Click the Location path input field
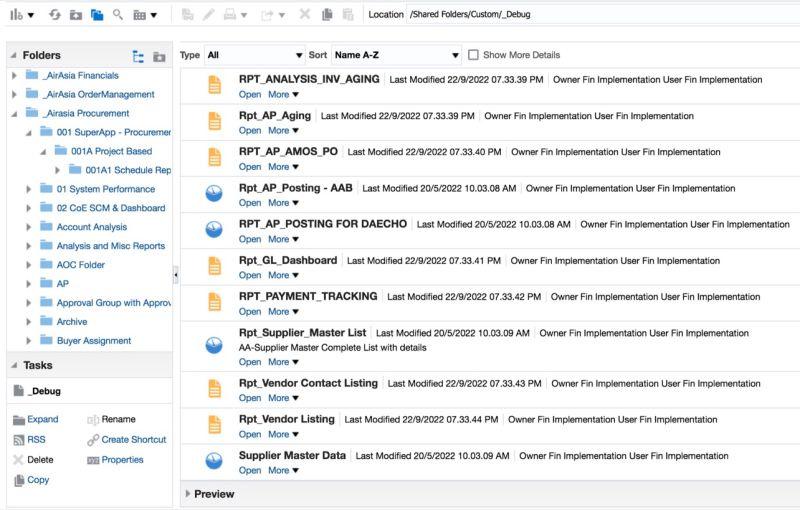The width and height of the screenshot is (800, 510). pyautogui.click(x=604, y=14)
